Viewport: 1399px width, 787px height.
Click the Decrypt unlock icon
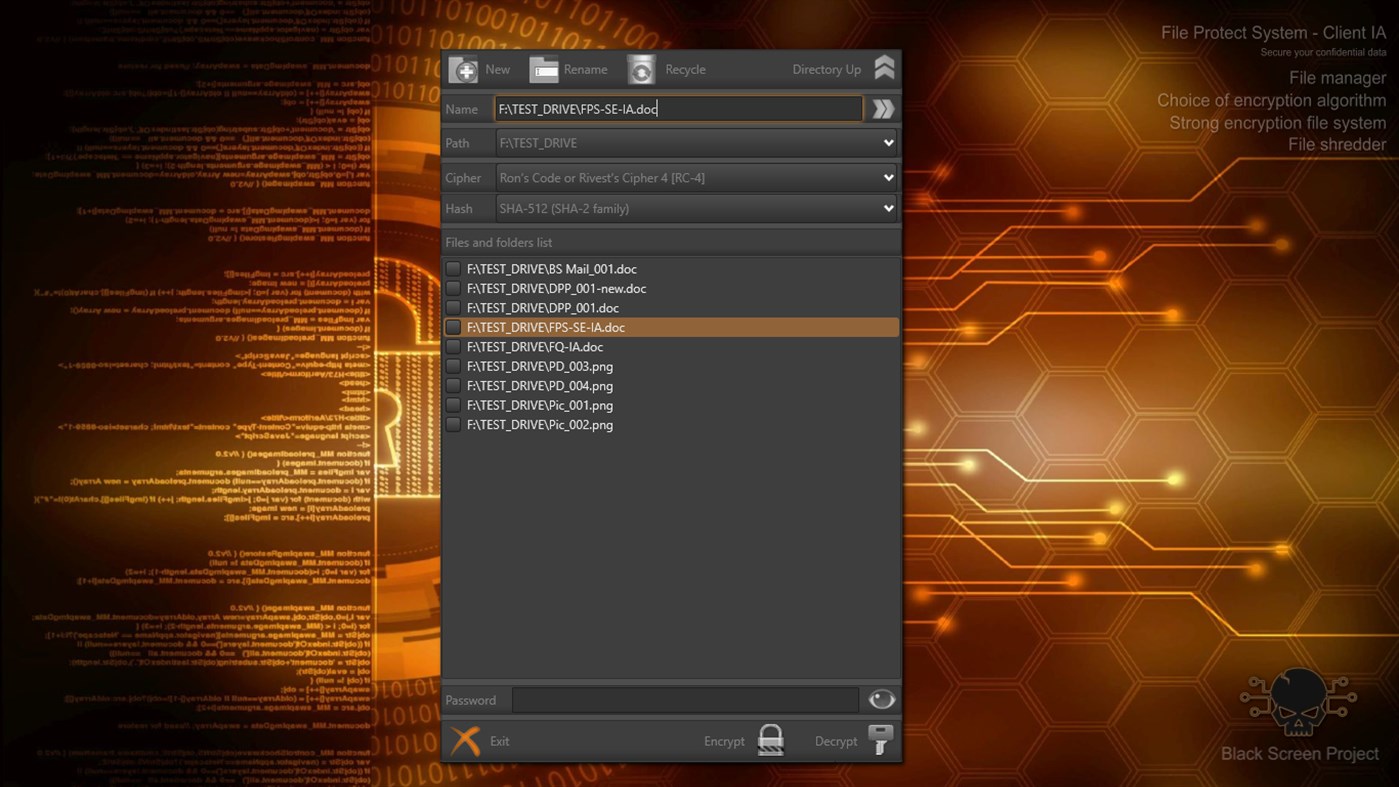pyautogui.click(x=880, y=740)
